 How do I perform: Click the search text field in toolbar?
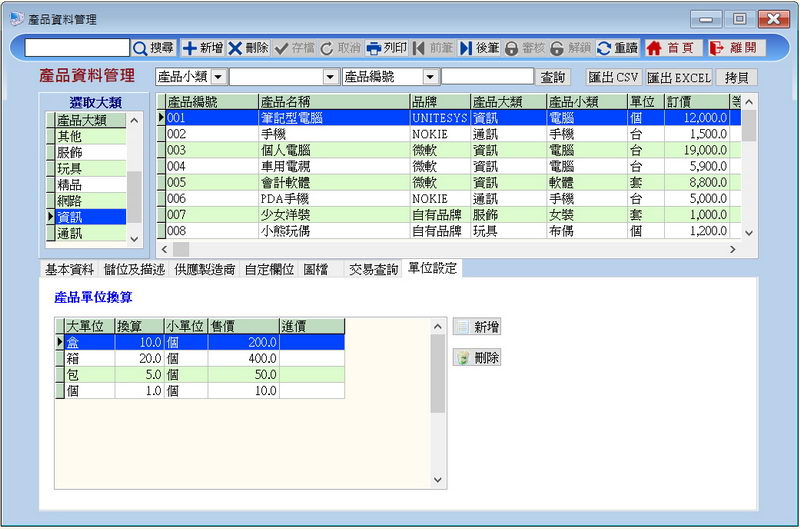coord(77,48)
